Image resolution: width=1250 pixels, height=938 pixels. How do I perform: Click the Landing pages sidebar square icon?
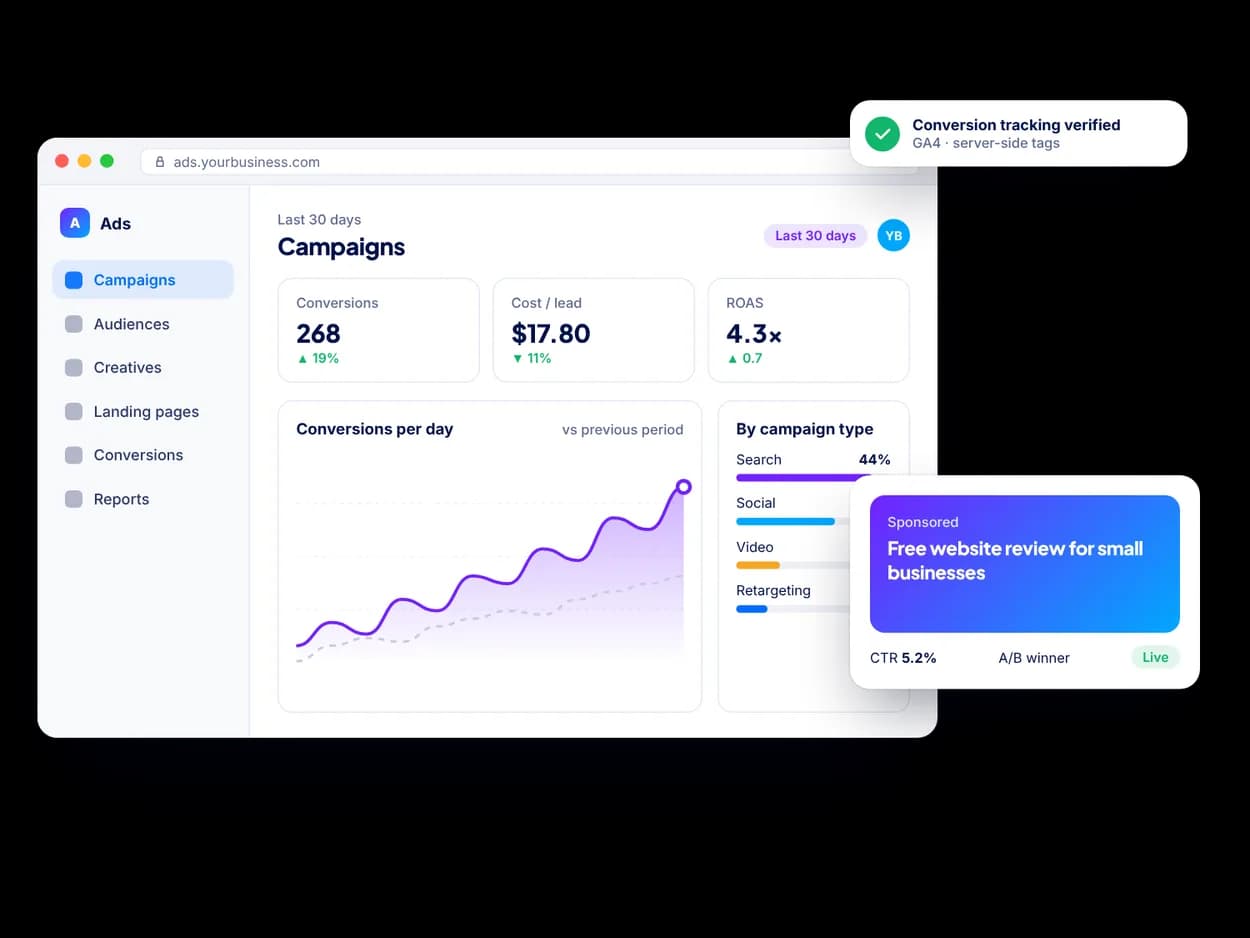(x=74, y=412)
